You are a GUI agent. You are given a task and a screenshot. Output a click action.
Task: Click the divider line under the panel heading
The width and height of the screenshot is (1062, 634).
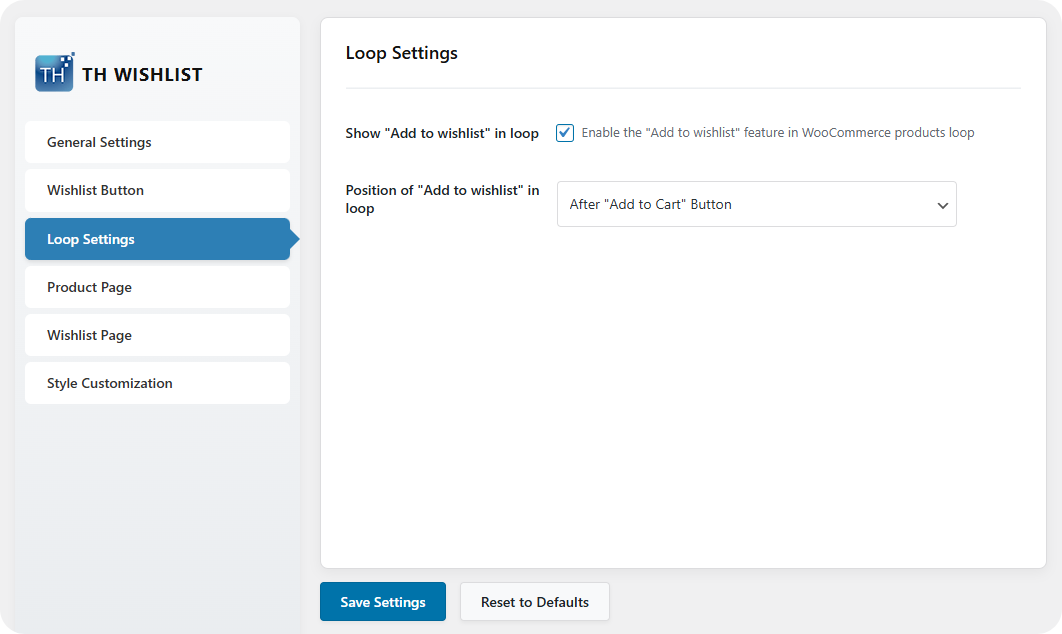tap(682, 89)
